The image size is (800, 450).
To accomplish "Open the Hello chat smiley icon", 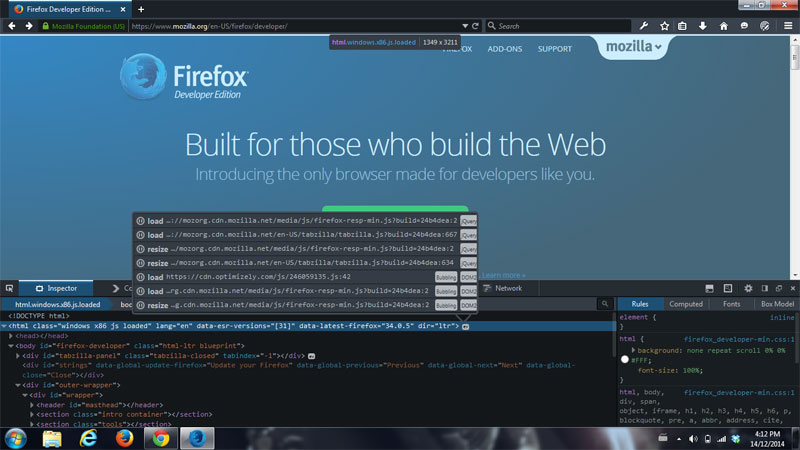I will [744, 26].
